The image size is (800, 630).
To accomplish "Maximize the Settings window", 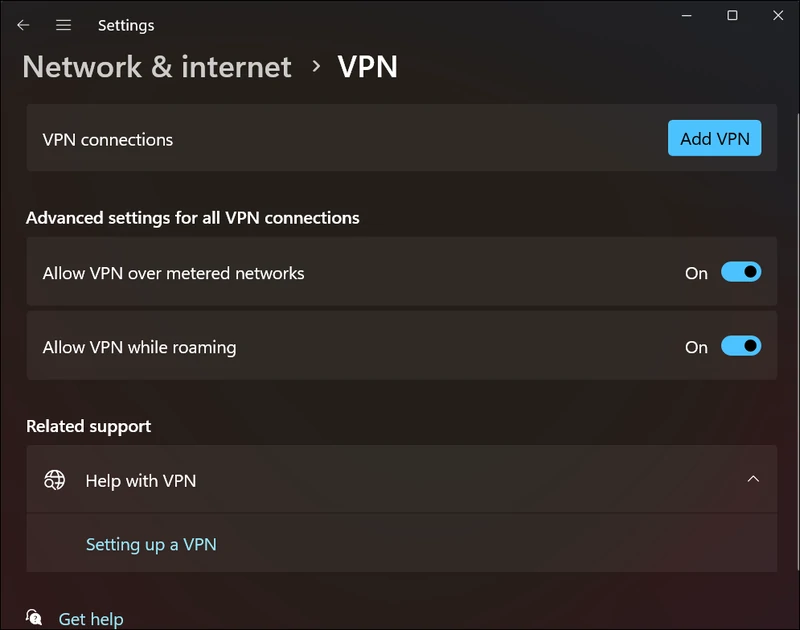I will click(732, 16).
